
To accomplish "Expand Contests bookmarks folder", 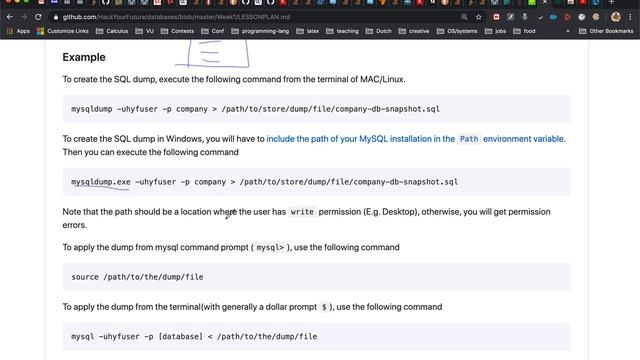I will click(178, 31).
